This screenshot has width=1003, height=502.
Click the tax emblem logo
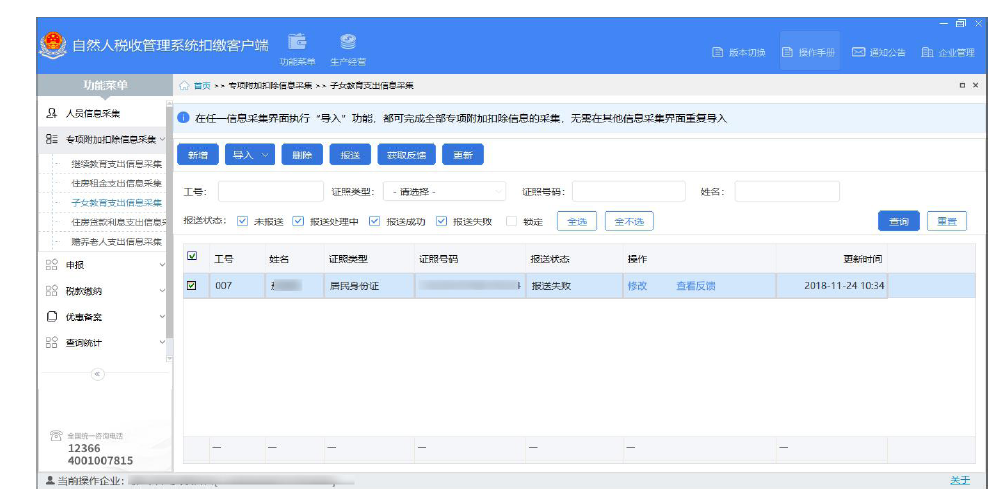(x=52, y=45)
